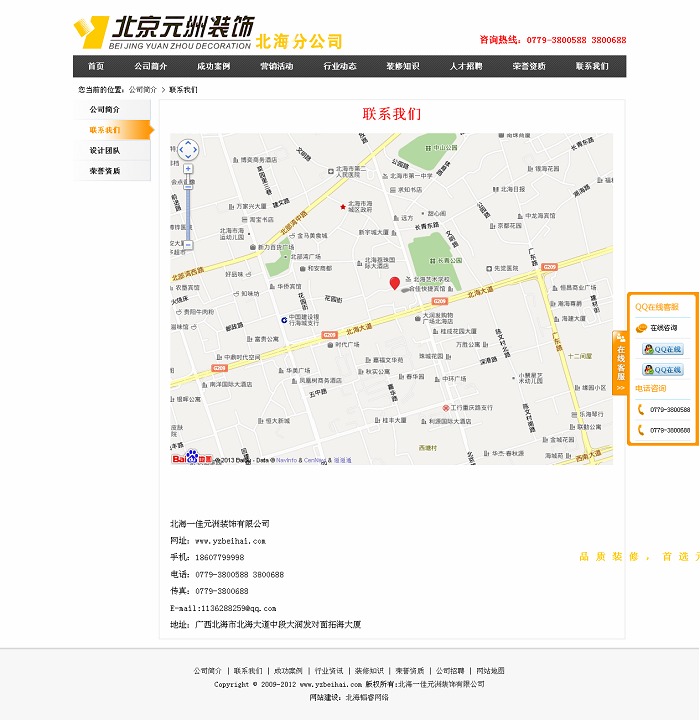The width and height of the screenshot is (700, 720).
Task: Click 网站地图 link in the footer
Action: [x=490, y=671]
